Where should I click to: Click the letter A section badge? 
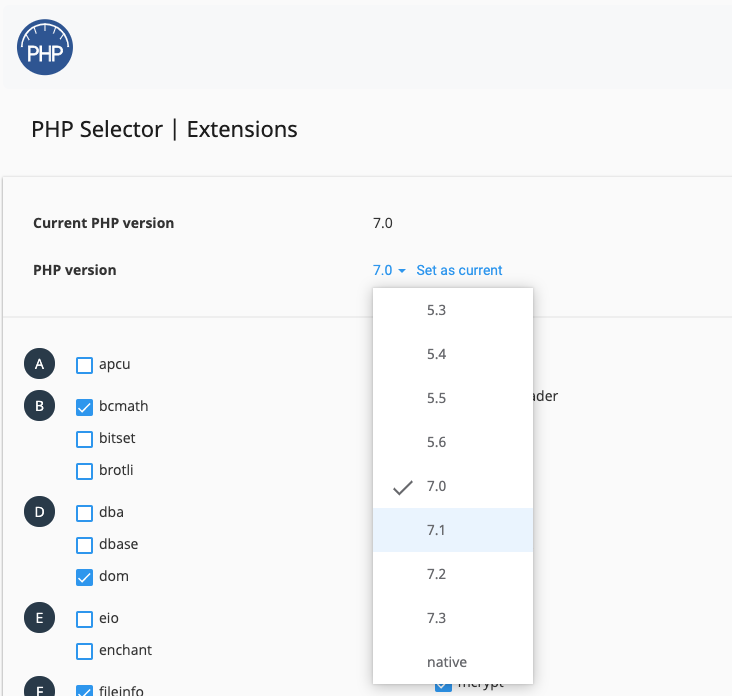tap(40, 364)
